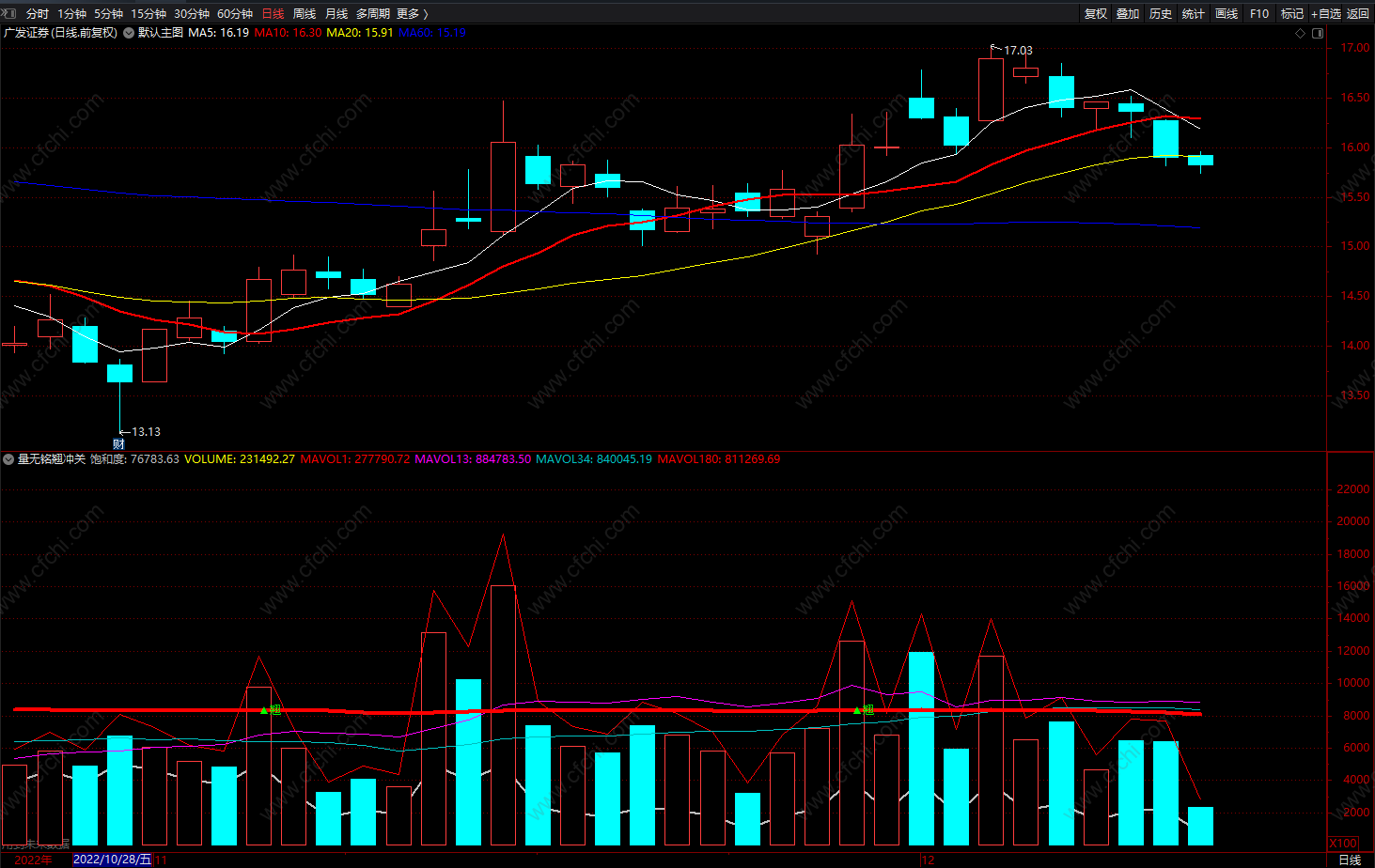Open the 历史 history button

point(1161,14)
